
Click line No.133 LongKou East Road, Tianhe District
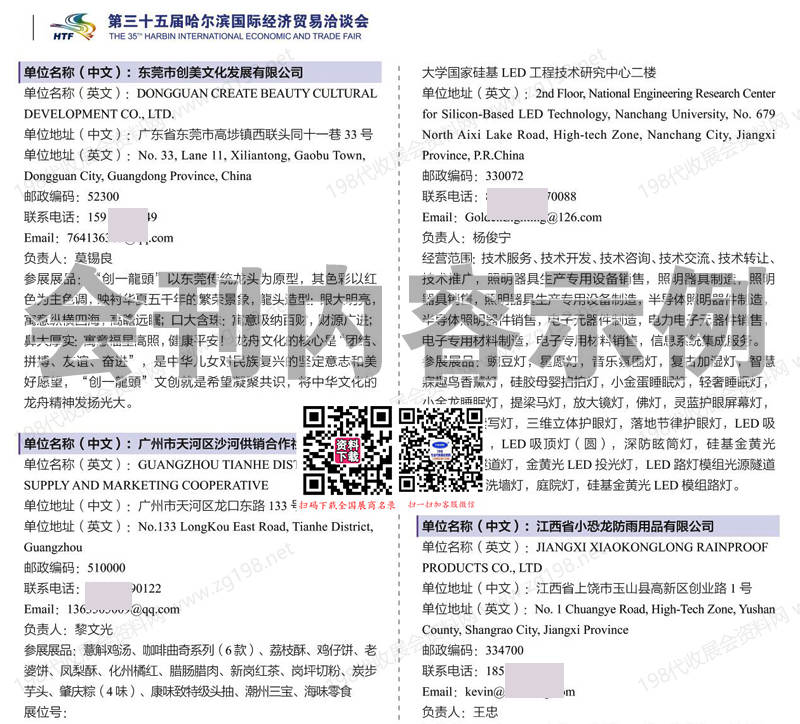point(256,527)
